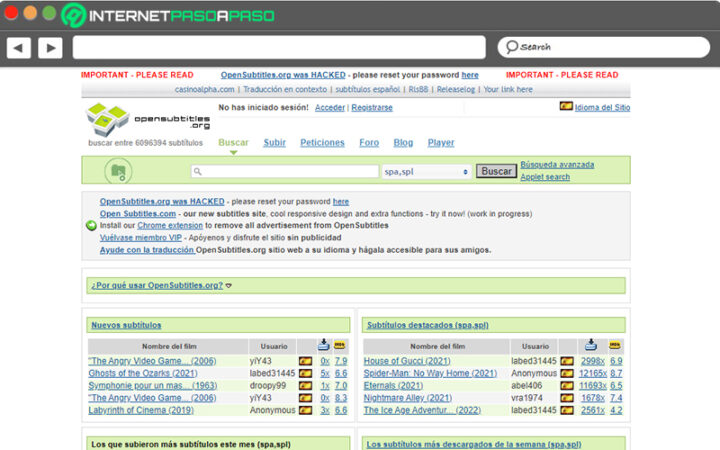Screen dimensions: 720x450
Task: Open the Búsqueda avanzada link
Action: [x=557, y=164]
